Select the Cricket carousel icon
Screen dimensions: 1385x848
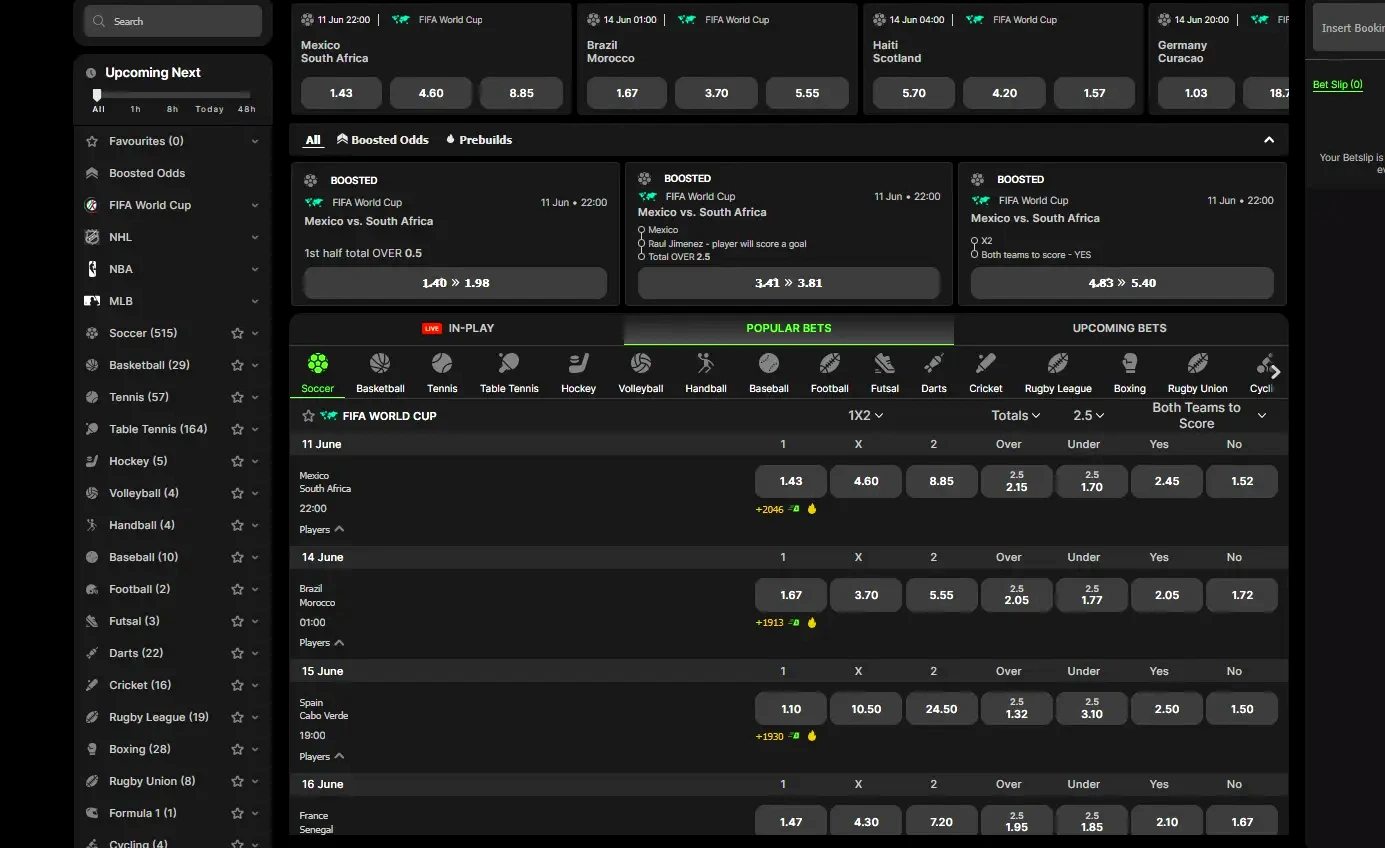(986, 363)
